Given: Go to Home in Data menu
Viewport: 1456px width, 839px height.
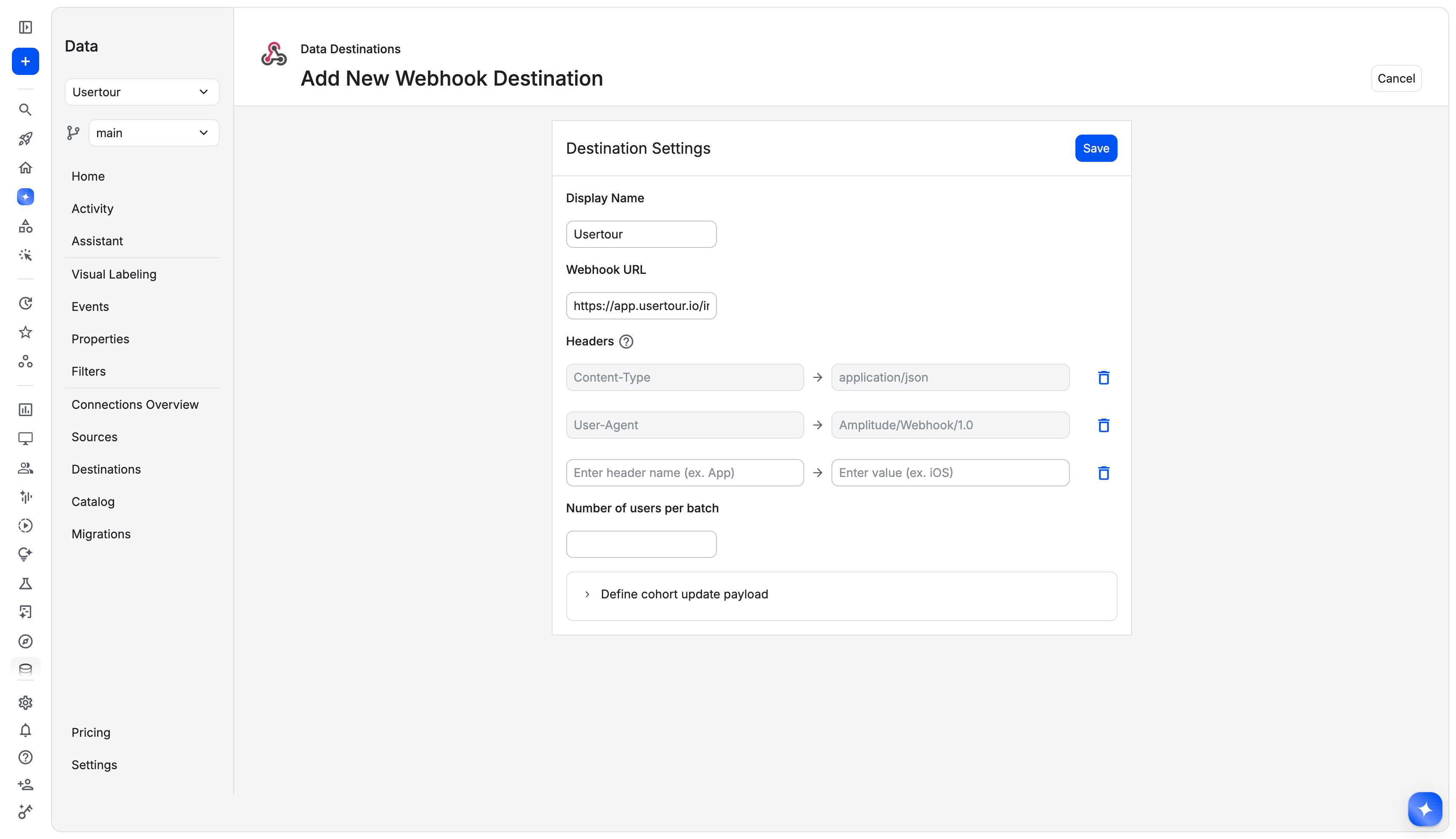Looking at the screenshot, I should [88, 176].
